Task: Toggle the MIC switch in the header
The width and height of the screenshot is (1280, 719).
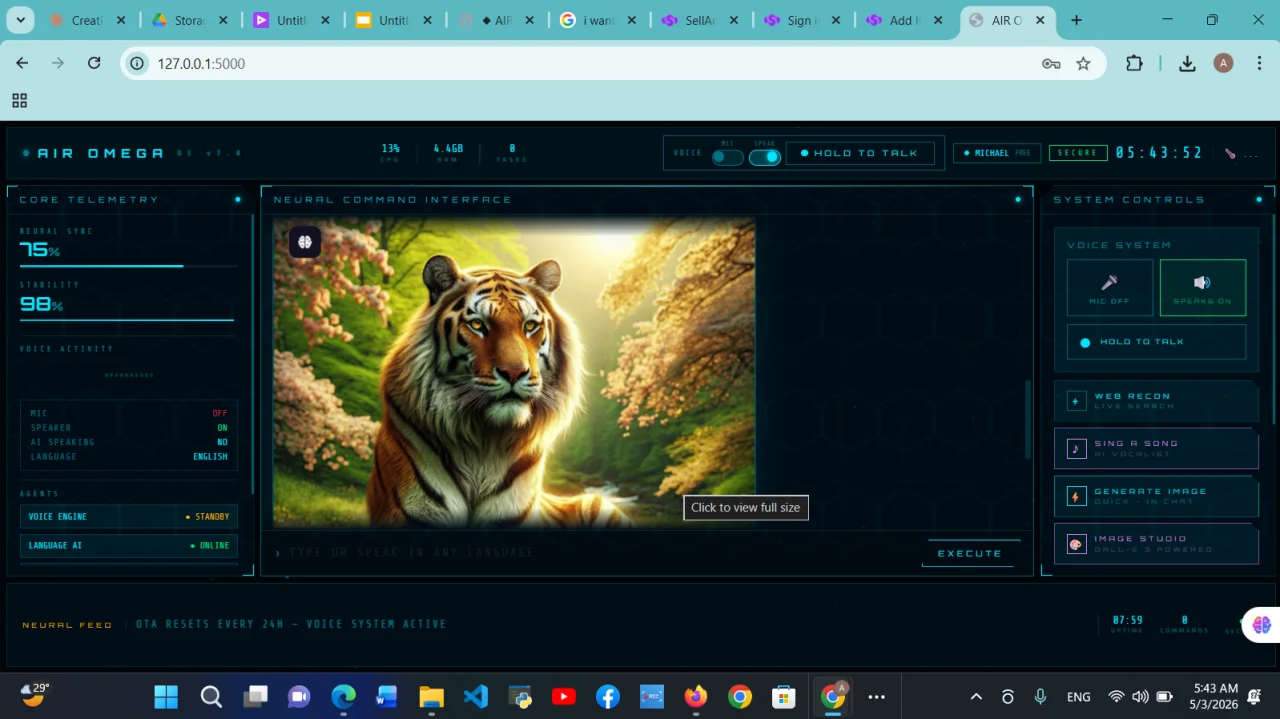Action: 728,157
